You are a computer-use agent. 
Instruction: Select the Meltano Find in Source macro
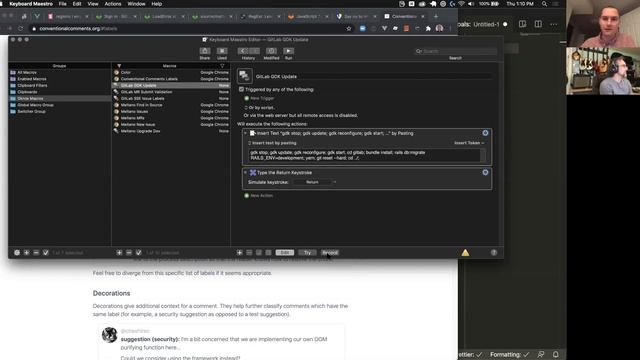coord(171,105)
